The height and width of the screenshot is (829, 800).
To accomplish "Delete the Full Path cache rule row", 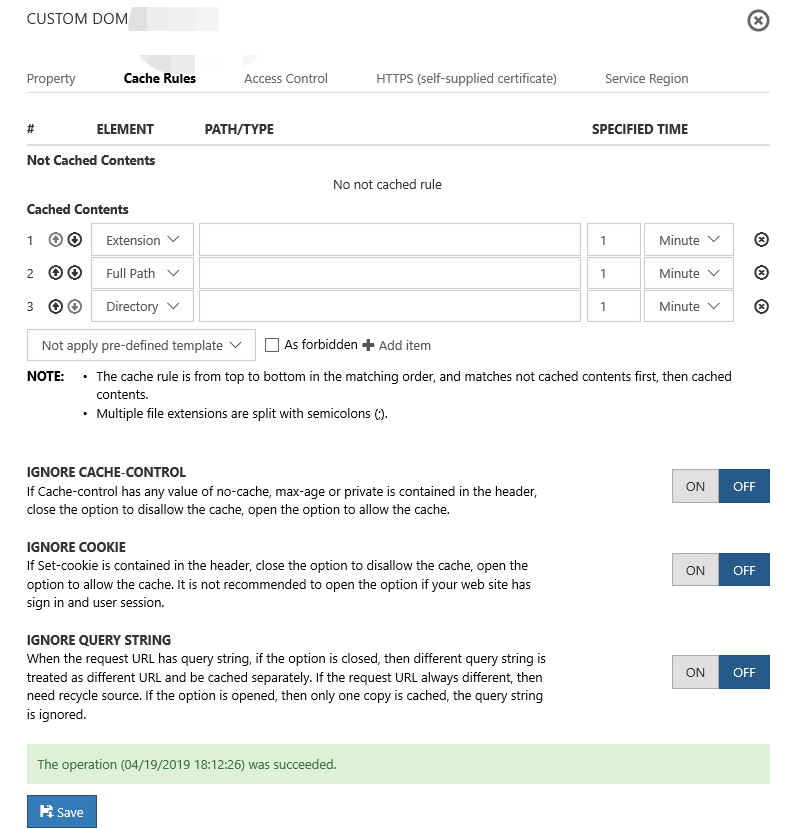I will 761,273.
